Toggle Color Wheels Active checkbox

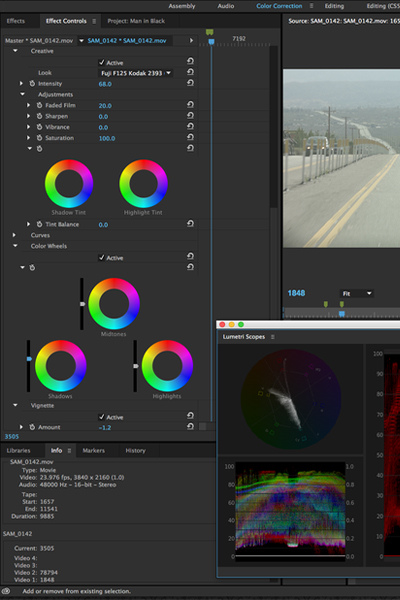102,258
